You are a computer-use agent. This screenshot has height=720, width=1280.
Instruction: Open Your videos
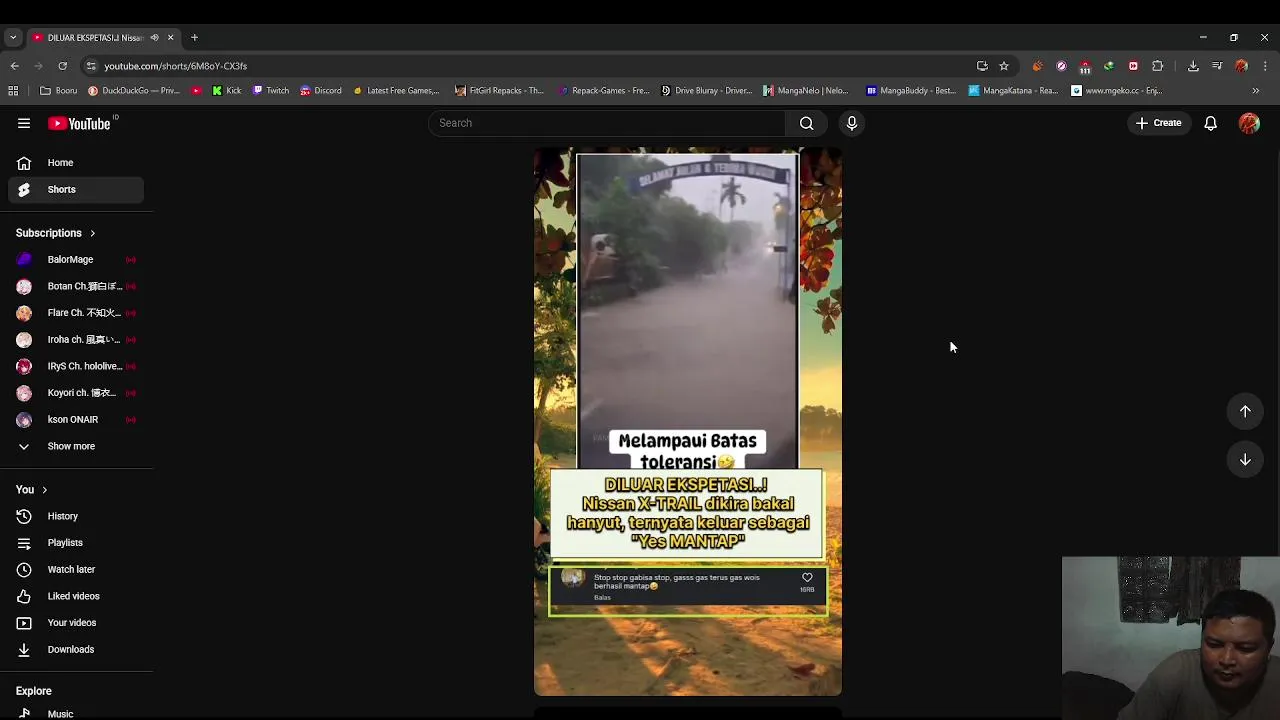point(76,622)
